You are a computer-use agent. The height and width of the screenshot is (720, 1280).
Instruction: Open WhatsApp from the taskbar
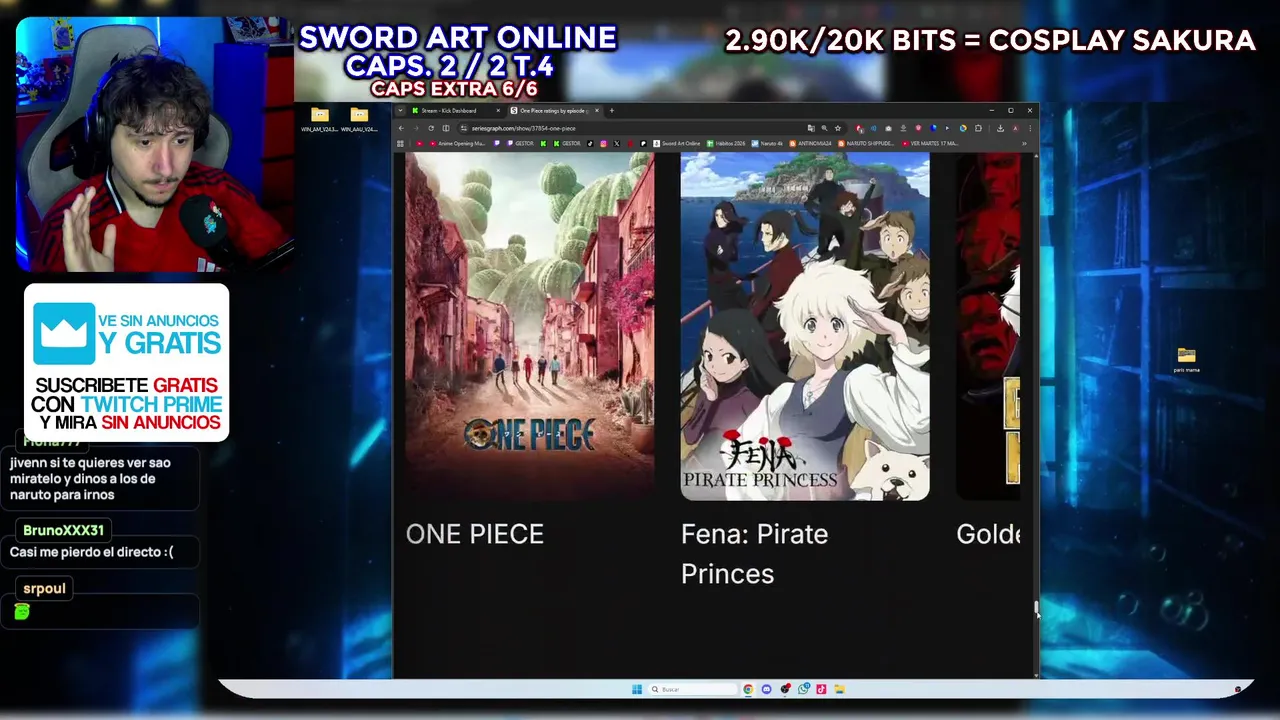click(x=803, y=689)
